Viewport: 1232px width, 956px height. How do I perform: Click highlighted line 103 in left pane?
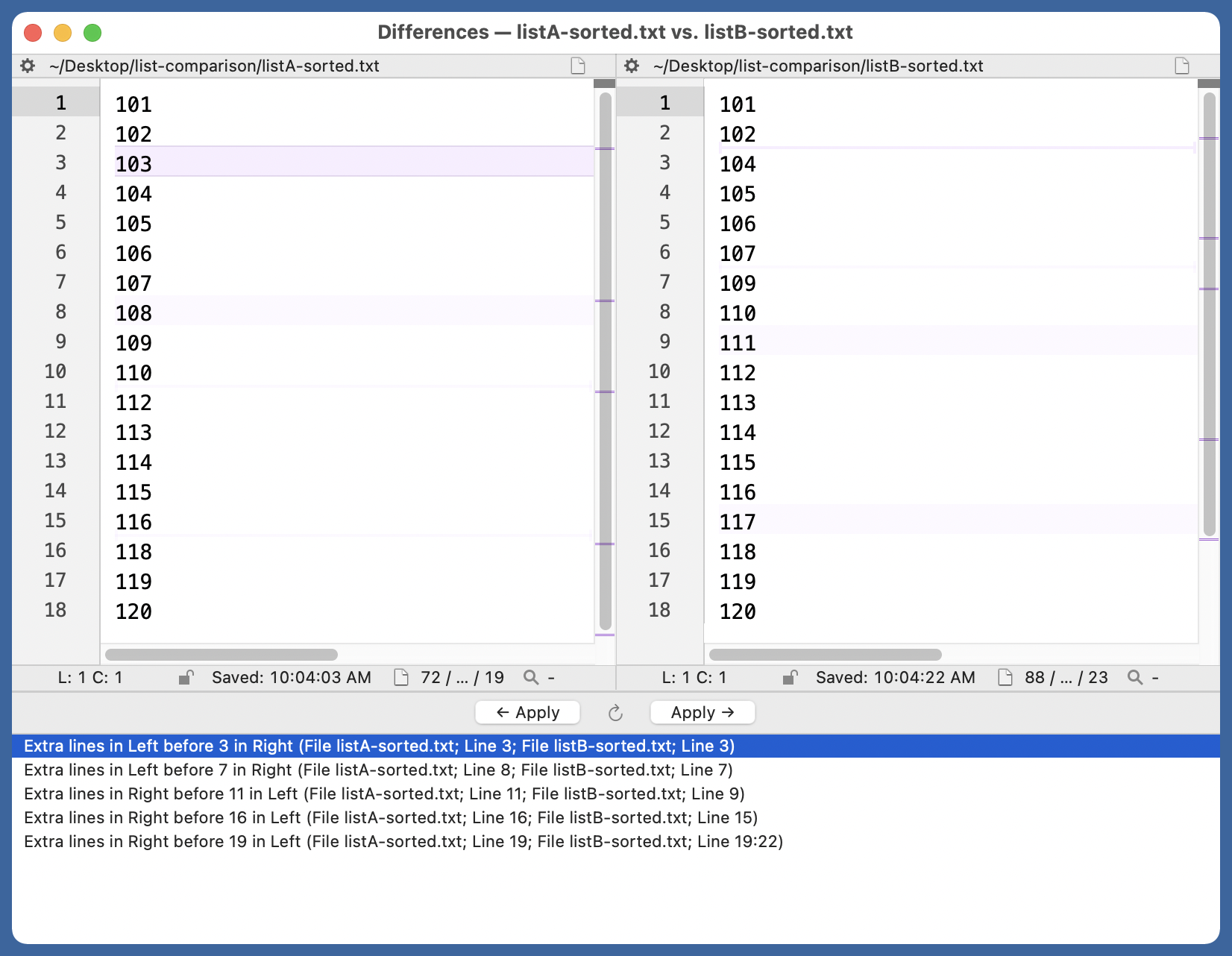click(x=354, y=162)
